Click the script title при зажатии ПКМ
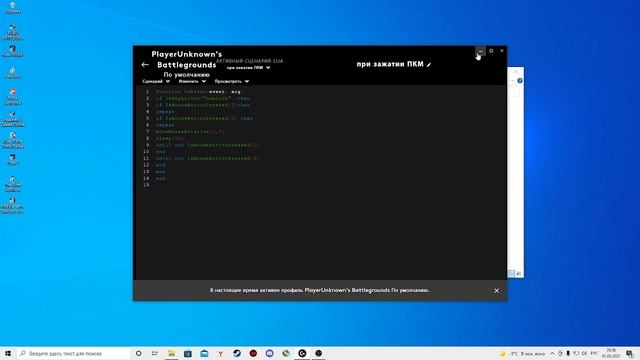The width and height of the screenshot is (640, 360). tap(390, 64)
